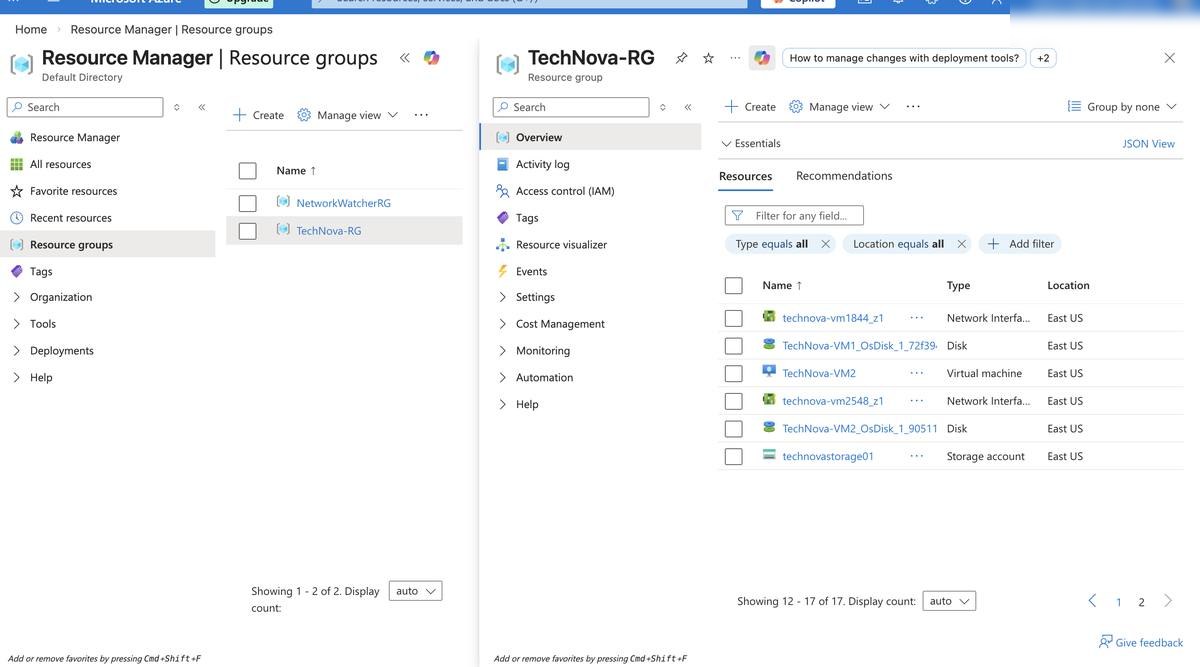The image size is (1200, 667).
Task: Click the Filter for any field box
Action: (x=794, y=215)
